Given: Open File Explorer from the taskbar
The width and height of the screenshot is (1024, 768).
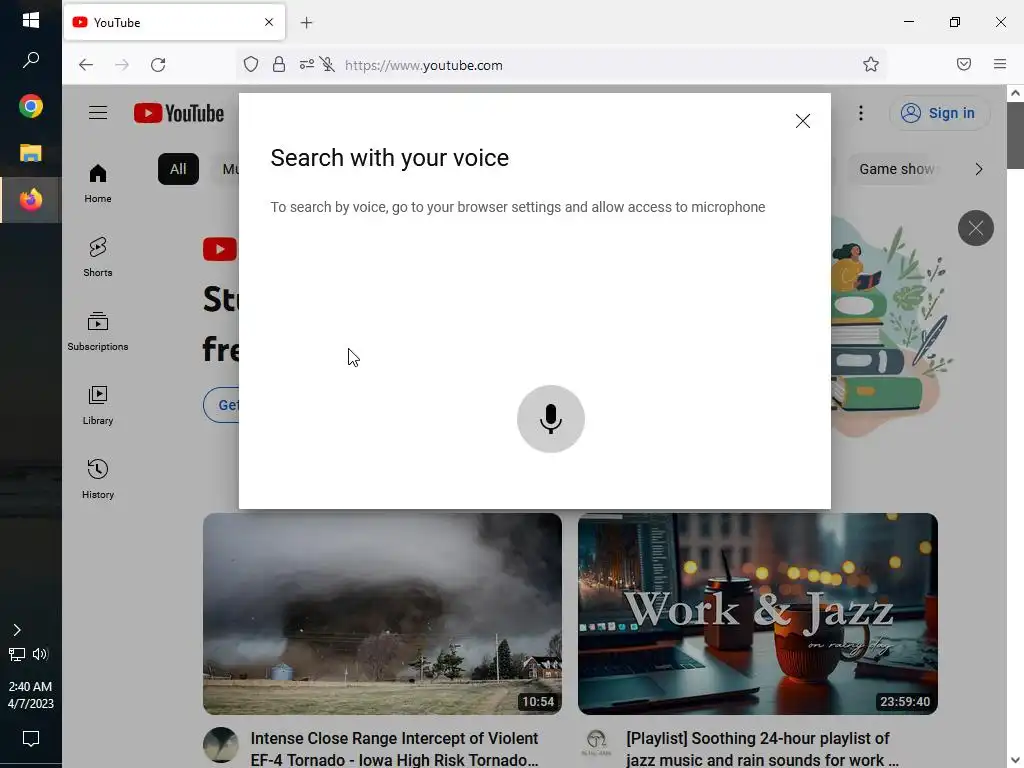Looking at the screenshot, I should coord(31,153).
